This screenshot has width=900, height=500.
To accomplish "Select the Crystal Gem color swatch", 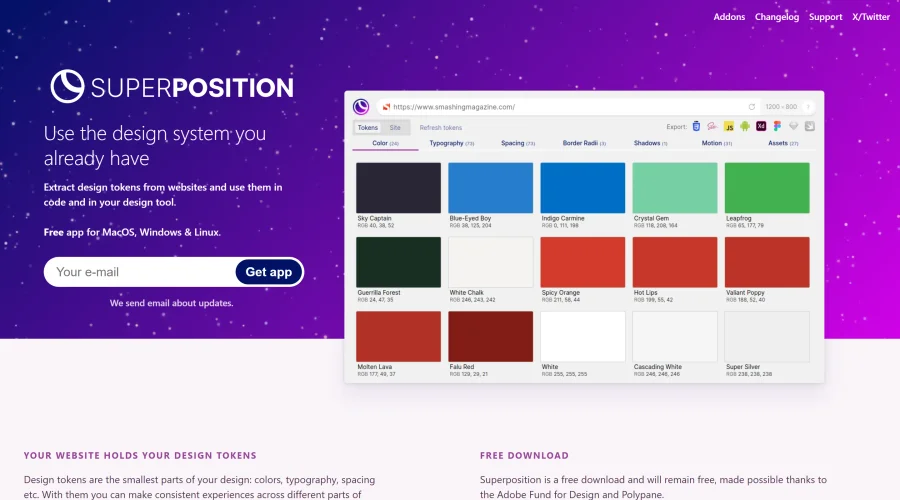I will 675,188.
